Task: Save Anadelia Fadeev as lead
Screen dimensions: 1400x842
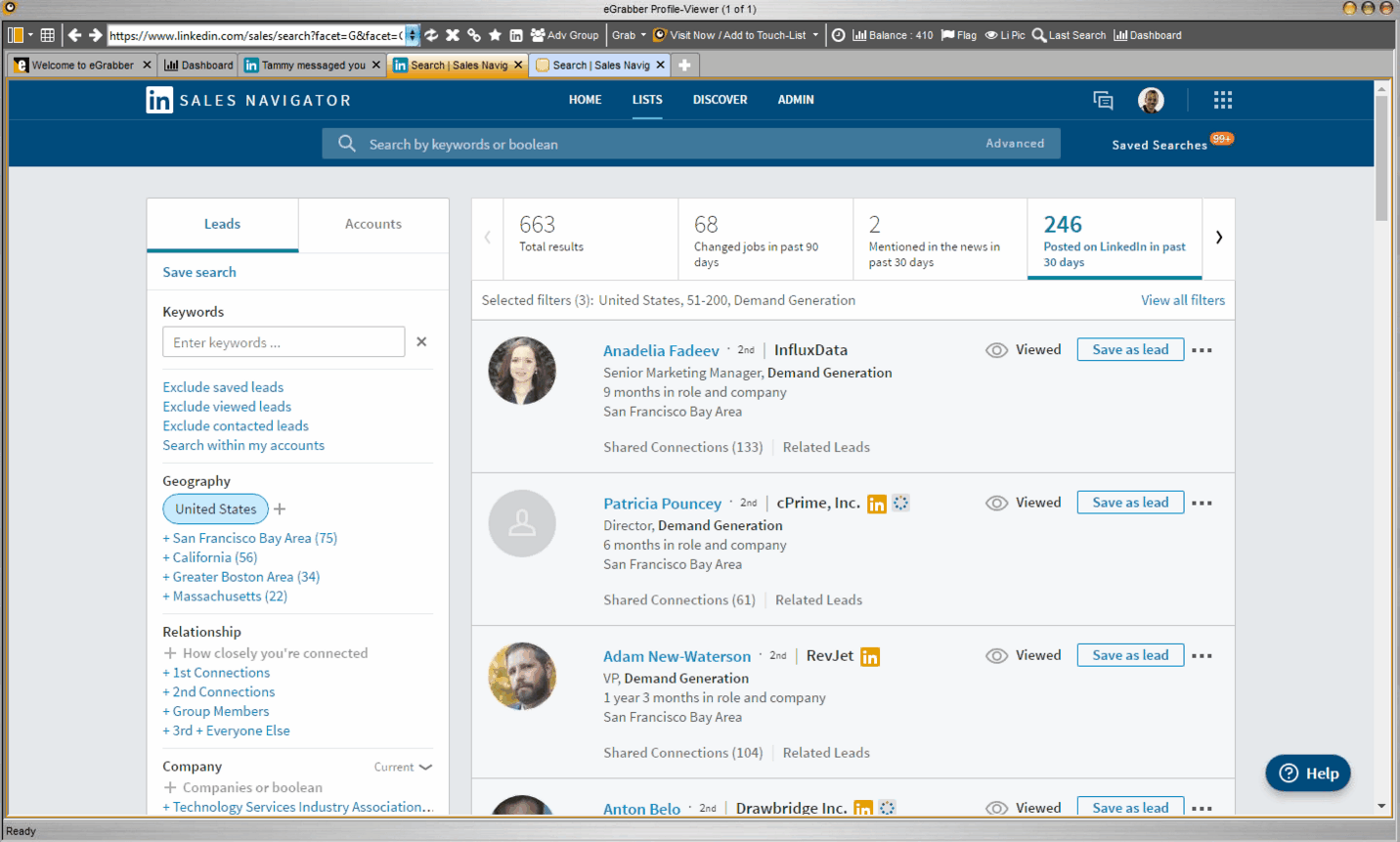Action: tap(1130, 350)
